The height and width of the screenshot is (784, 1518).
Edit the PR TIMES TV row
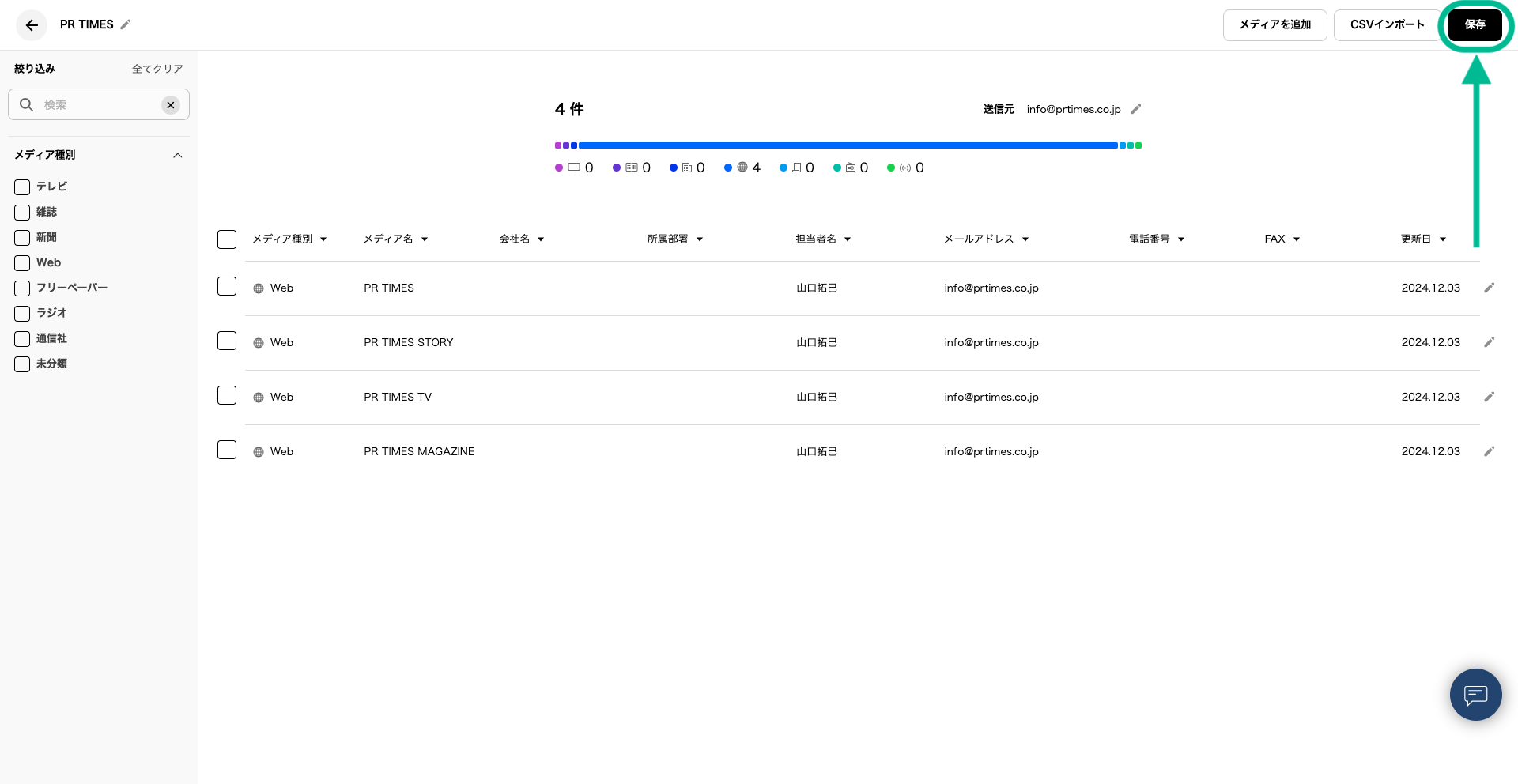coord(1489,397)
